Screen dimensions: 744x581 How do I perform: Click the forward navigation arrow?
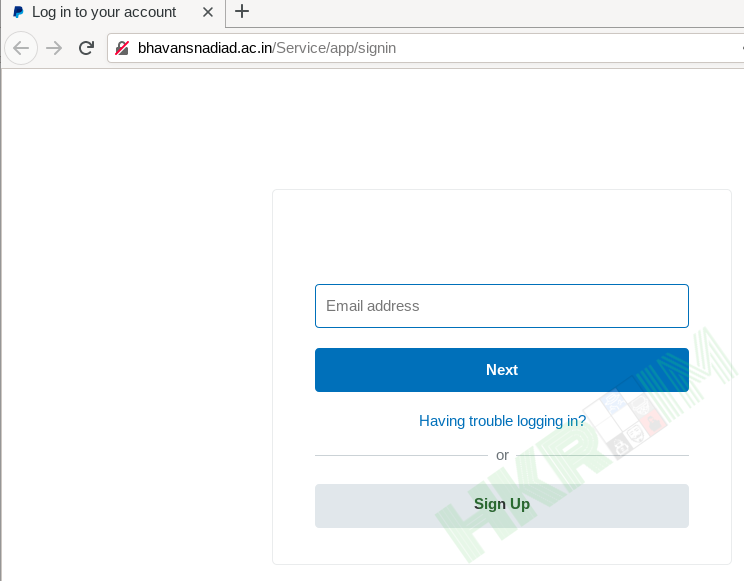point(54,48)
